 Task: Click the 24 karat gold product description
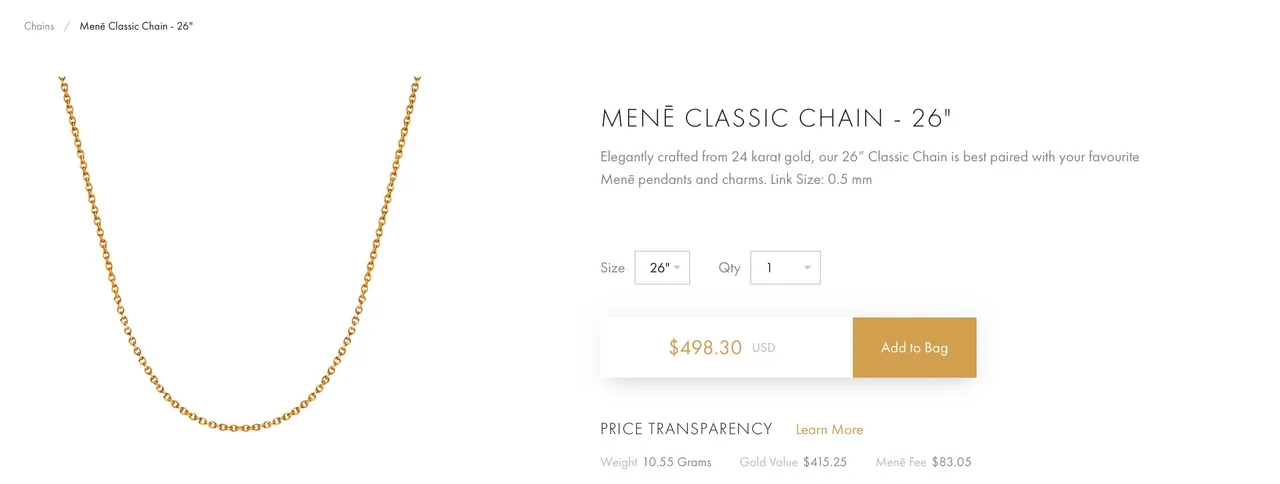870,169
